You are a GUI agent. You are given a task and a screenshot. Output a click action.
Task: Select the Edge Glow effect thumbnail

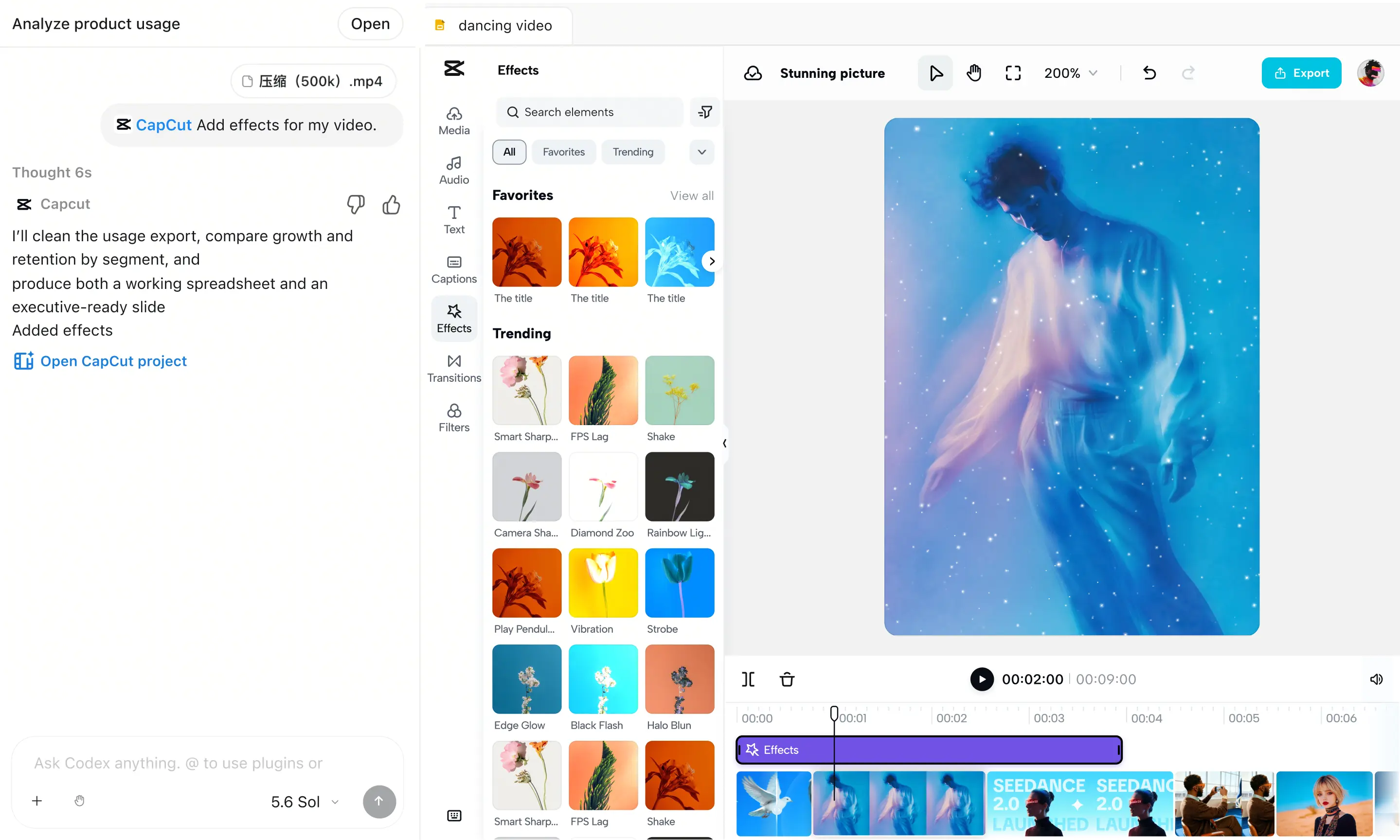click(526, 679)
